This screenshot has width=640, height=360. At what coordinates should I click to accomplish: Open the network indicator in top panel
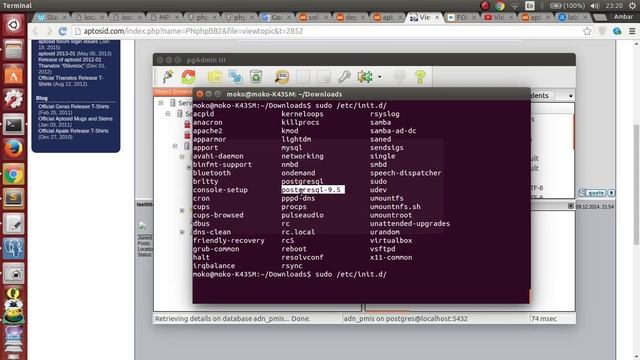coord(515,6)
